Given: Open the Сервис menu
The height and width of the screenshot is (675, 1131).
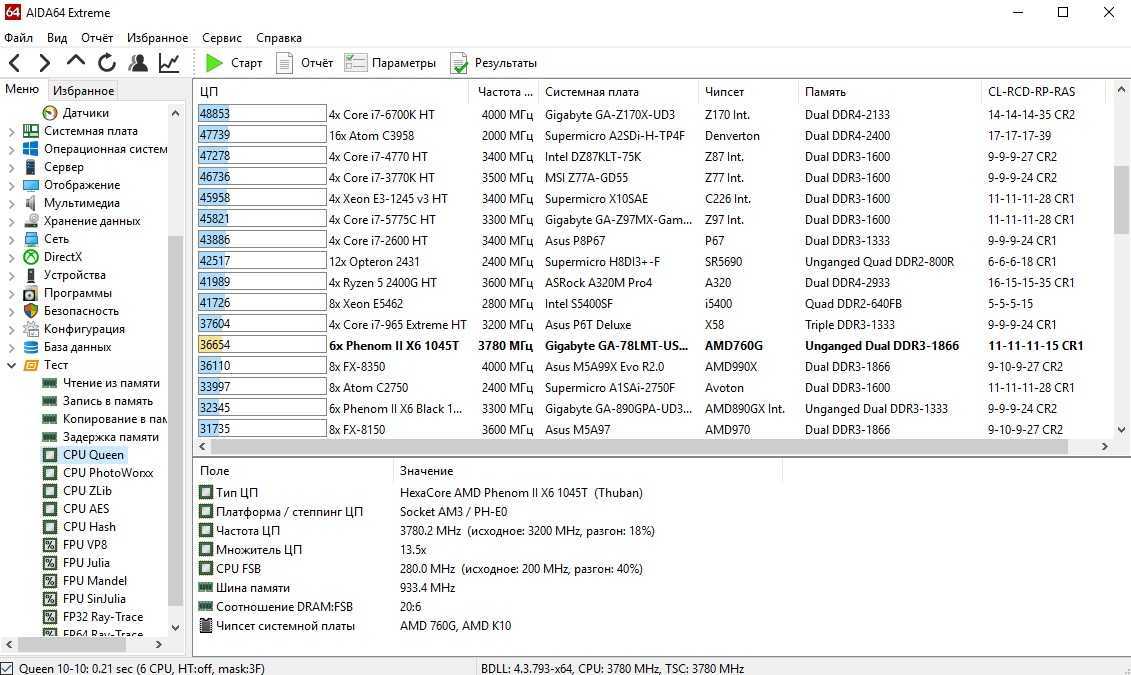Looking at the screenshot, I should 221,38.
